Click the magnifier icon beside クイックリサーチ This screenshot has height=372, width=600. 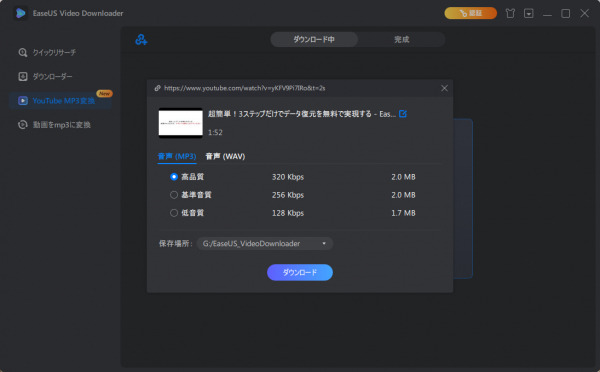pyautogui.click(x=23, y=52)
